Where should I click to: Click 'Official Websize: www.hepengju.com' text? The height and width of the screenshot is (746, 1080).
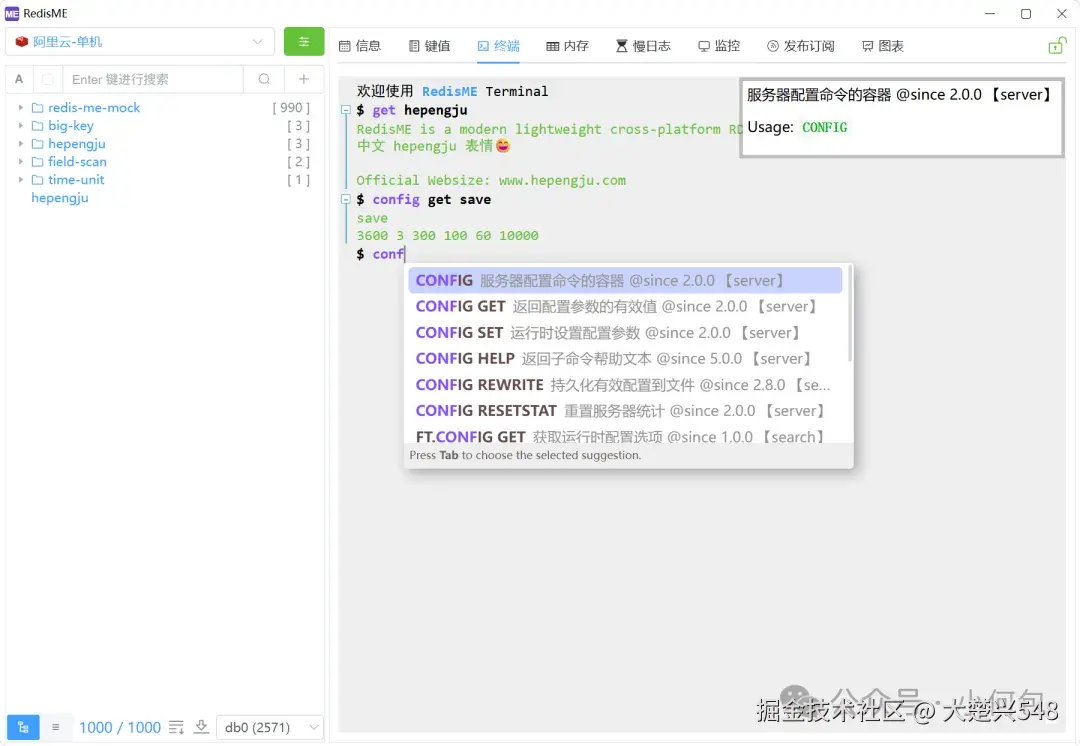[491, 180]
